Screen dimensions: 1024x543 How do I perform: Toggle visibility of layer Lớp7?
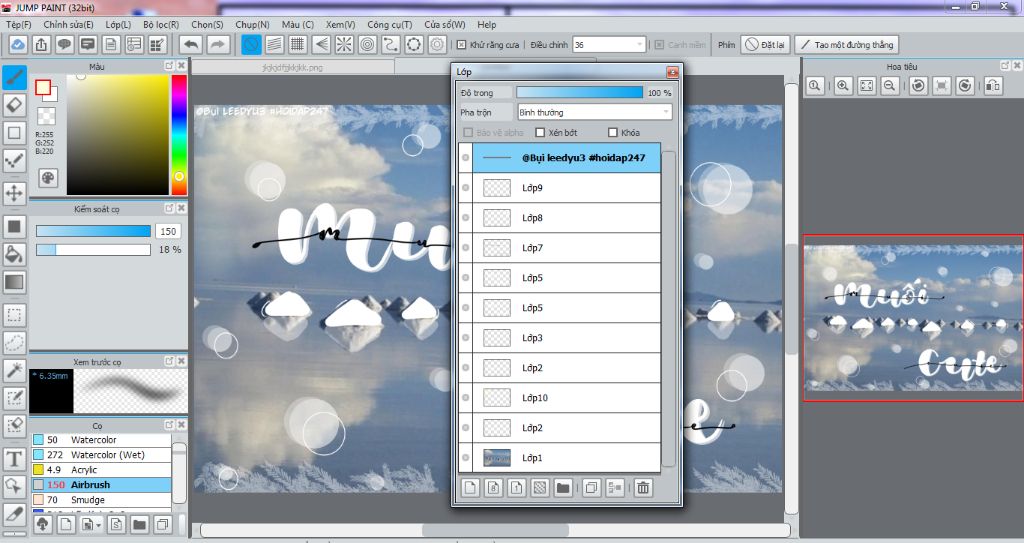(466, 248)
